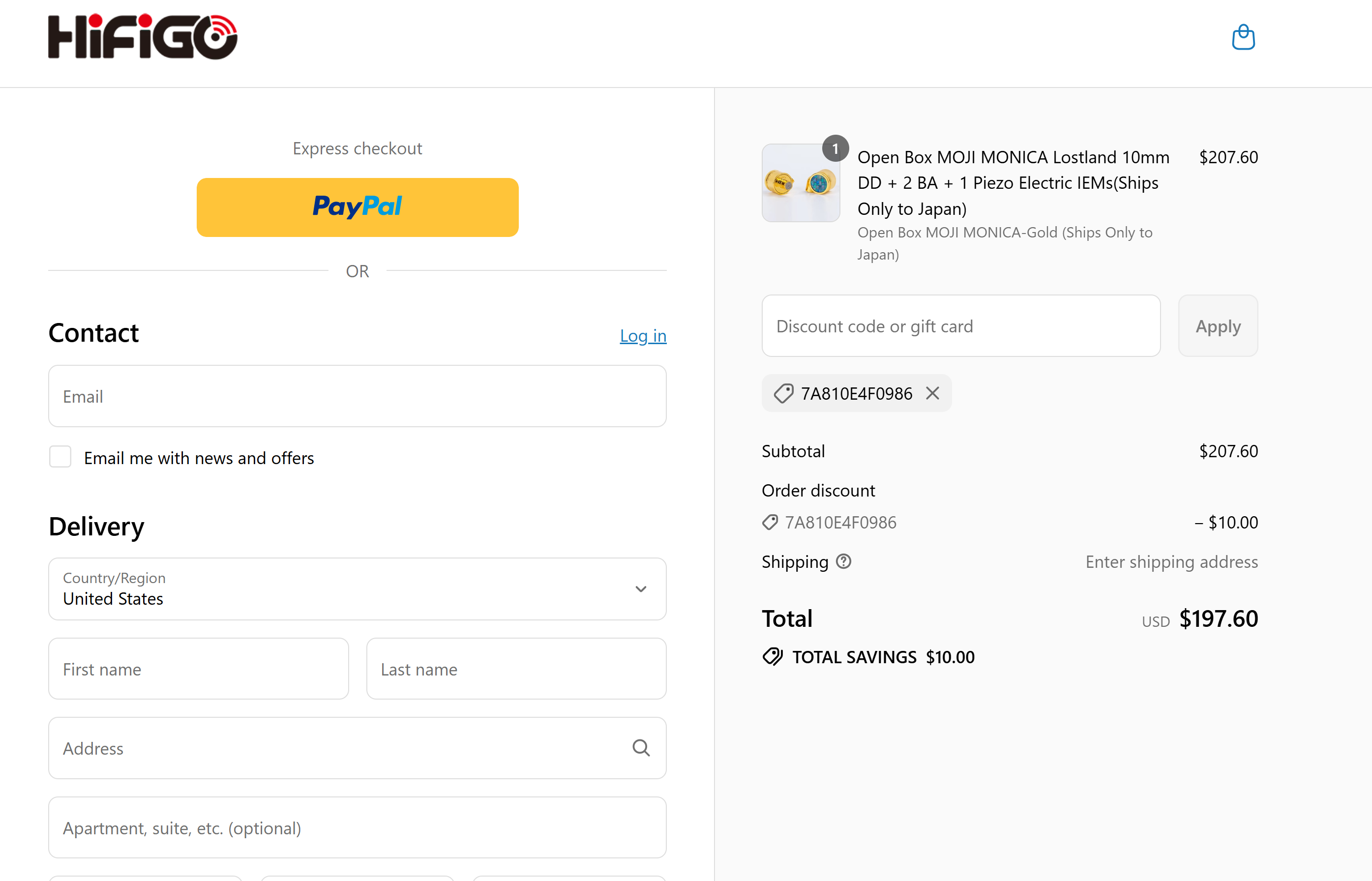Click the variant text Open Box MOJI MONICA-Gold

(x=1004, y=243)
